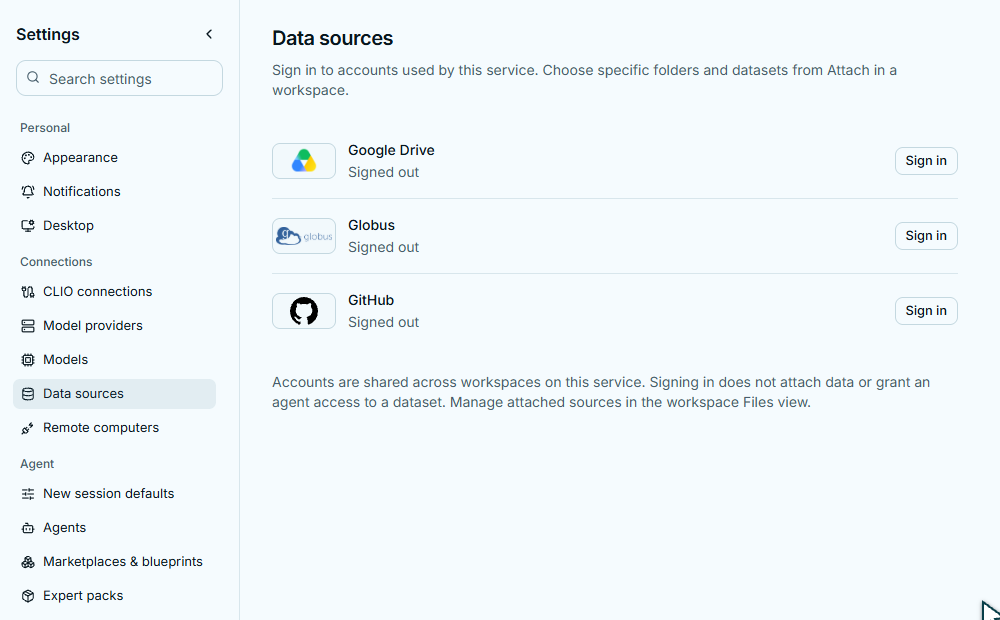The image size is (1000, 620).
Task: Click the GitHub source name
Action: [371, 300]
